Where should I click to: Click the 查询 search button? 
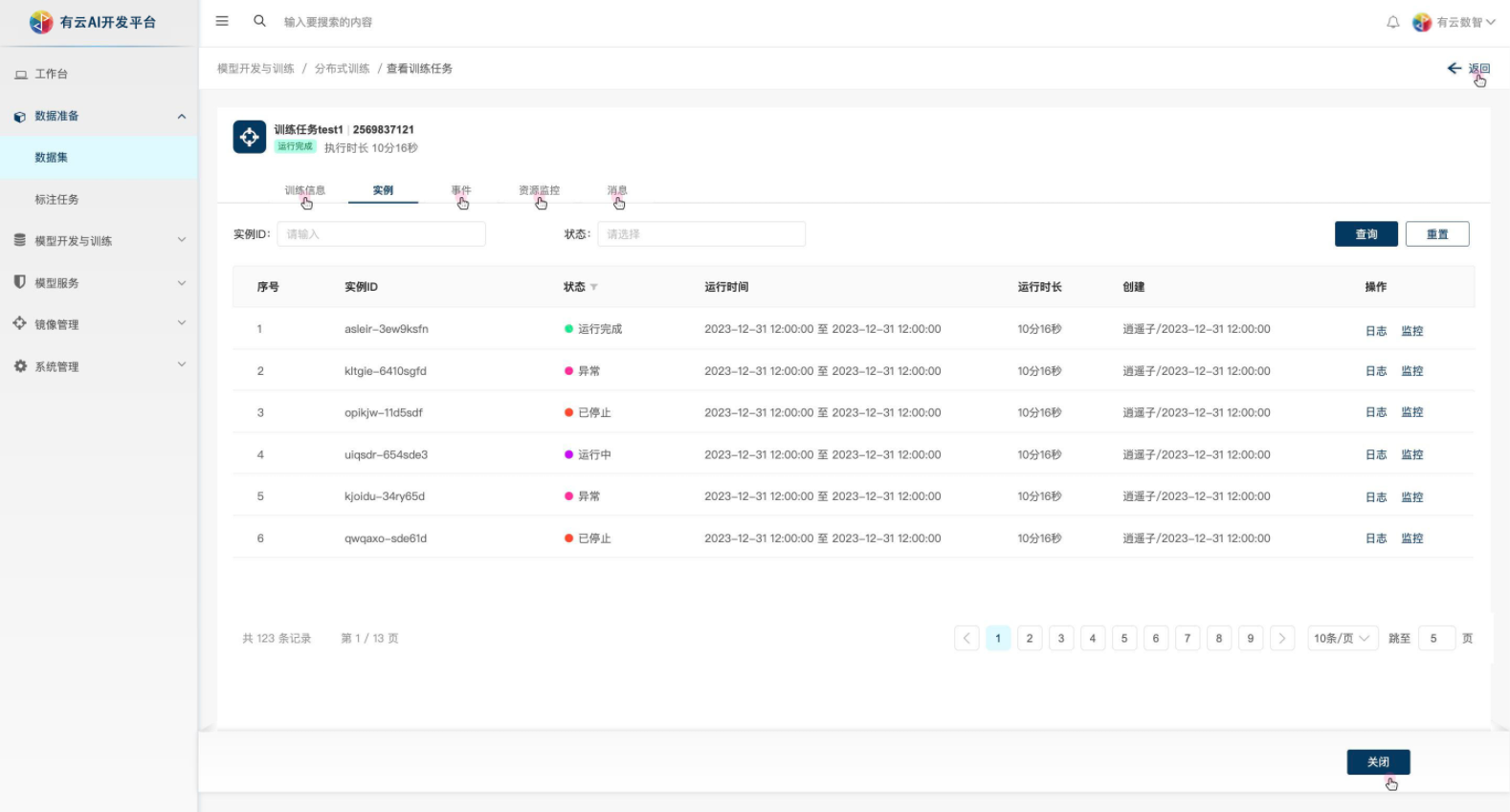1366,234
